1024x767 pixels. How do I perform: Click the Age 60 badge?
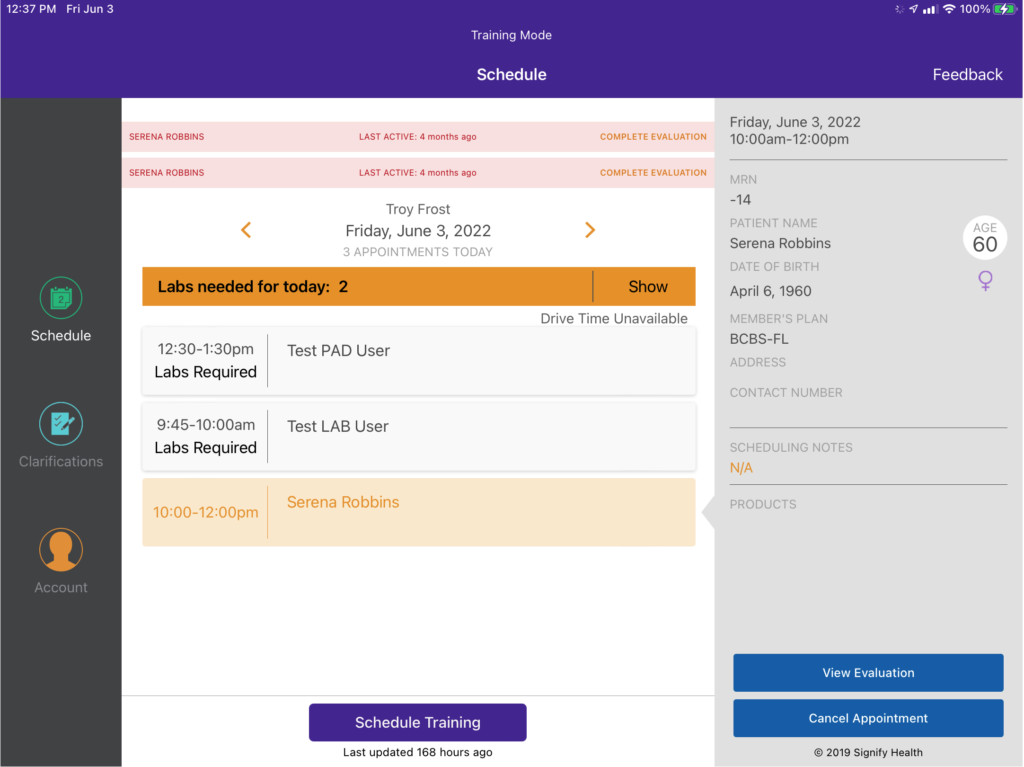985,239
